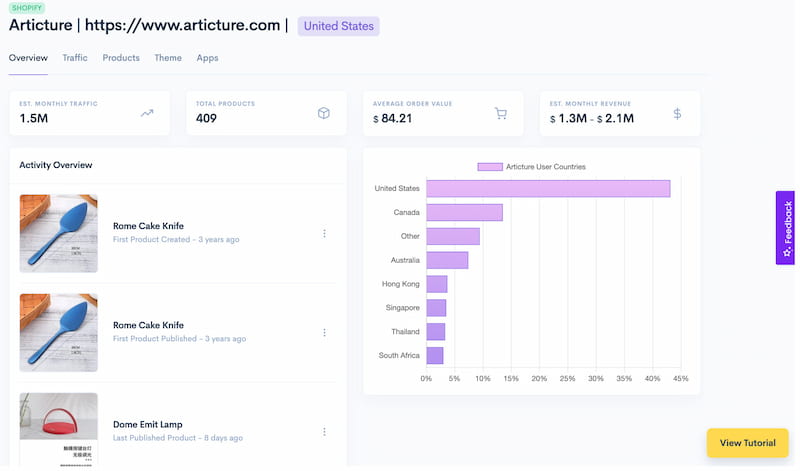
Task: Click the View Tutorial button
Action: click(x=747, y=443)
